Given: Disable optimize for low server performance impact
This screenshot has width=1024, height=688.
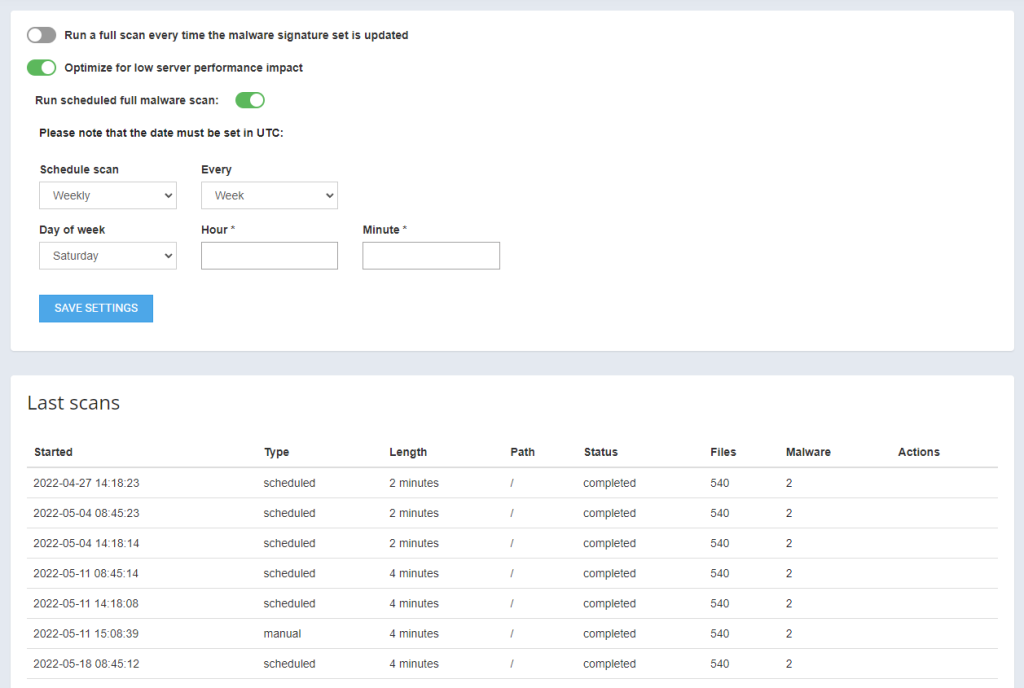Looking at the screenshot, I should pos(41,67).
